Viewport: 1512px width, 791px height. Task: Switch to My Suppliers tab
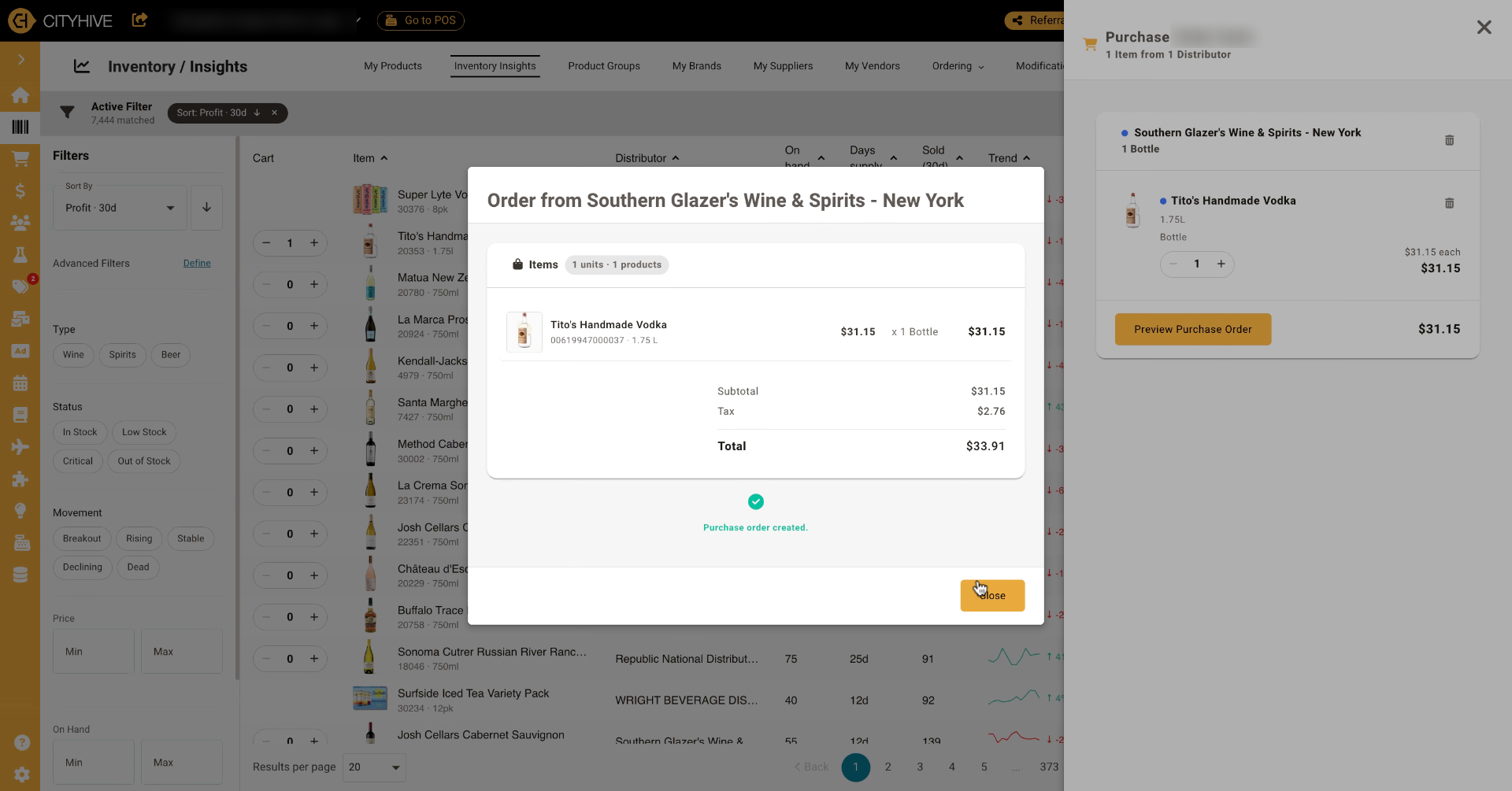[783, 66]
